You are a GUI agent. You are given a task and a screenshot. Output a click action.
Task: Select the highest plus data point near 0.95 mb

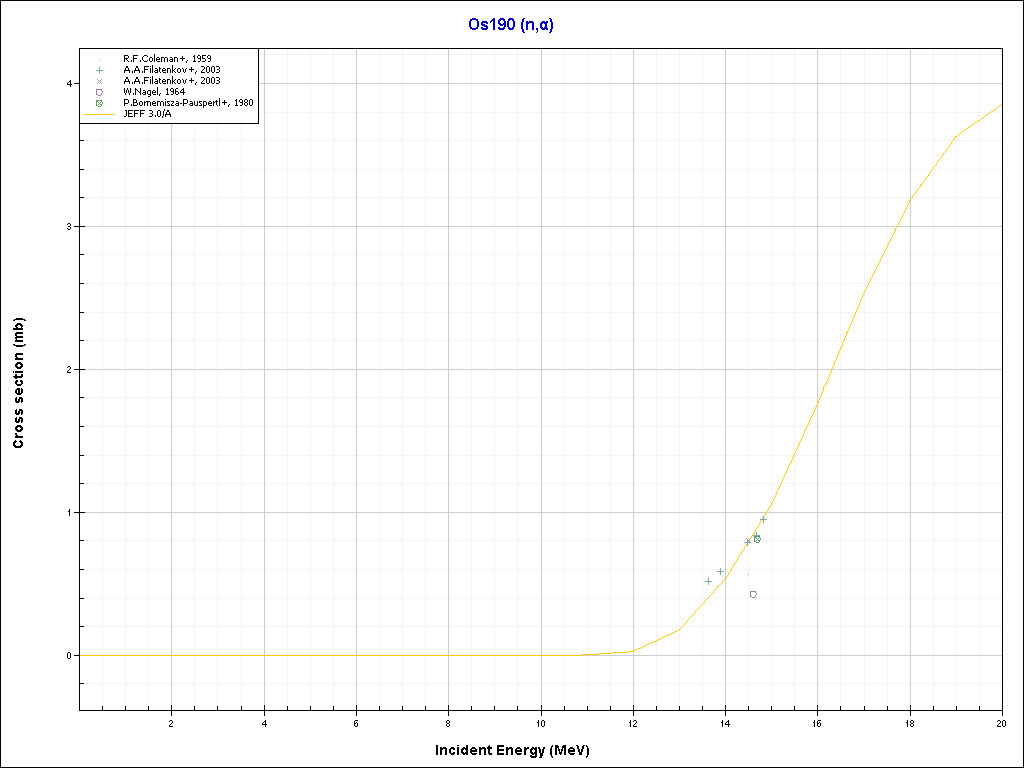coord(763,519)
